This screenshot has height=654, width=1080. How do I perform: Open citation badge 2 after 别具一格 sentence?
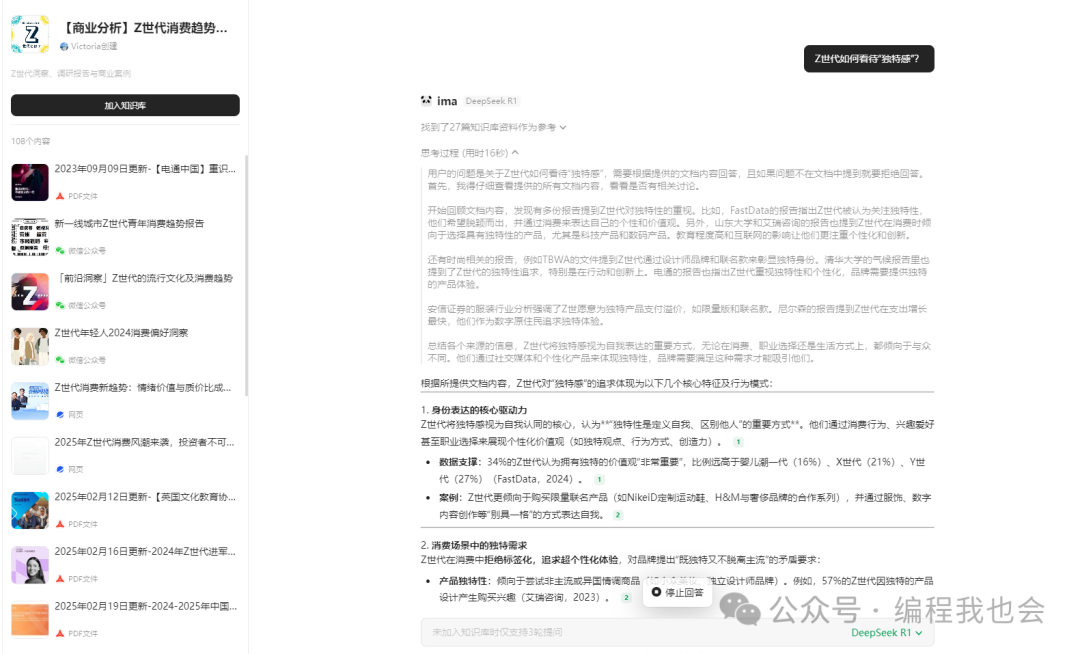point(618,515)
